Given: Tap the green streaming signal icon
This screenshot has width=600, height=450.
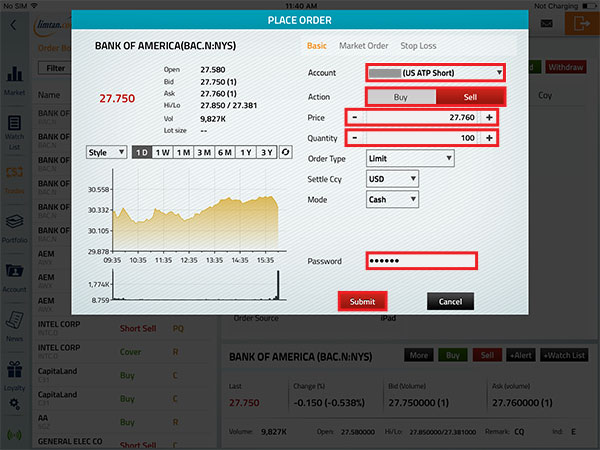Looking at the screenshot, I should pos(15,435).
